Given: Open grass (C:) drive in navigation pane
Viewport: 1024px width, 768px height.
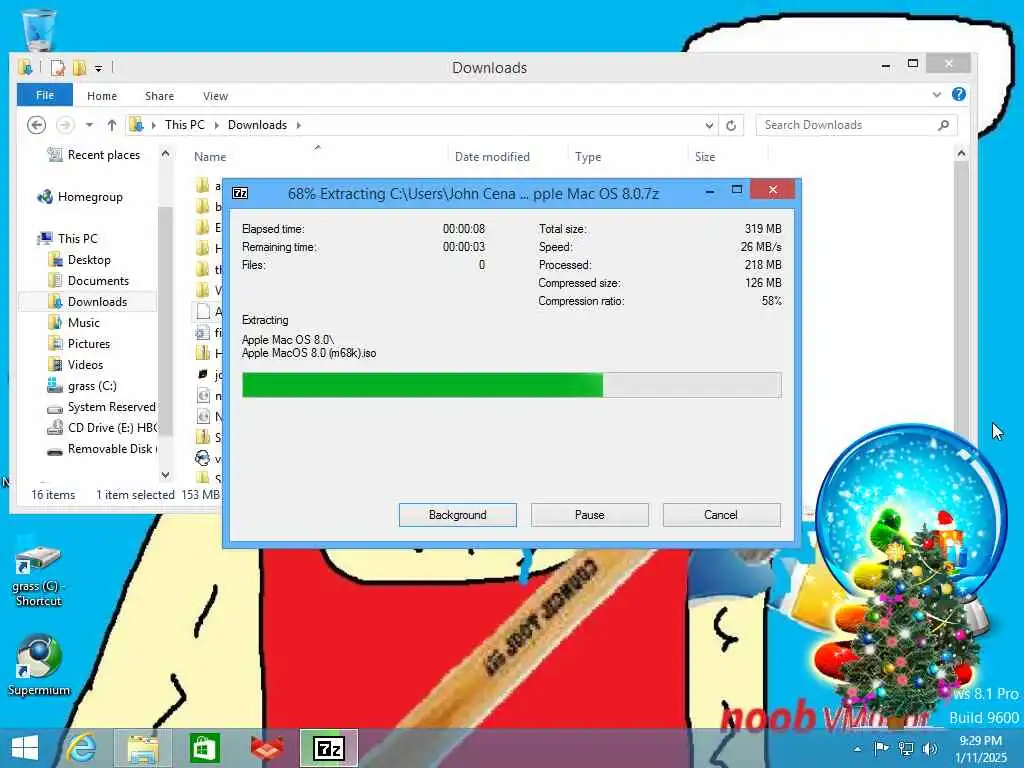Looking at the screenshot, I should (x=82, y=385).
